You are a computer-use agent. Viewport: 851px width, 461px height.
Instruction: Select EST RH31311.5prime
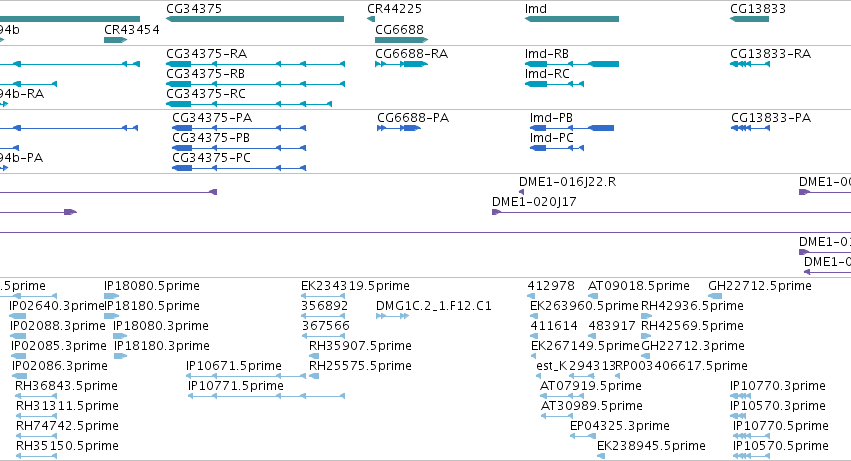pos(36,417)
